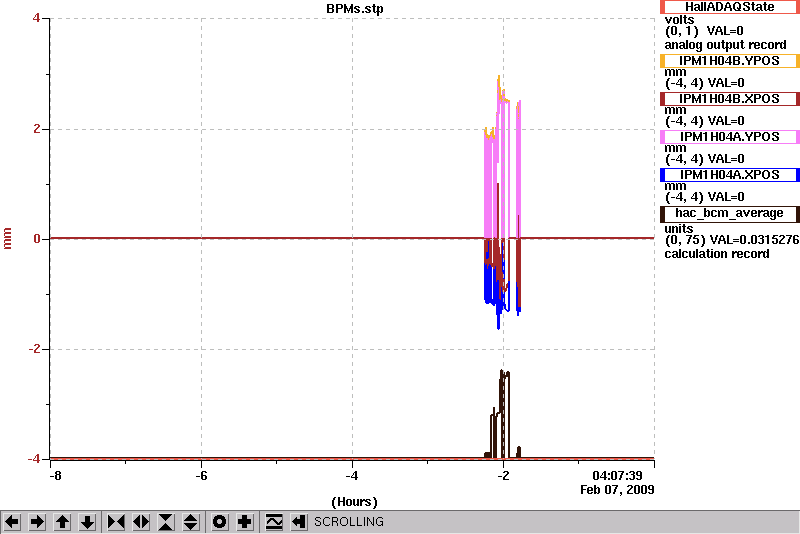Pan the graph right with the right-arrow button
Viewport: 800px width, 534px height.
37,522
